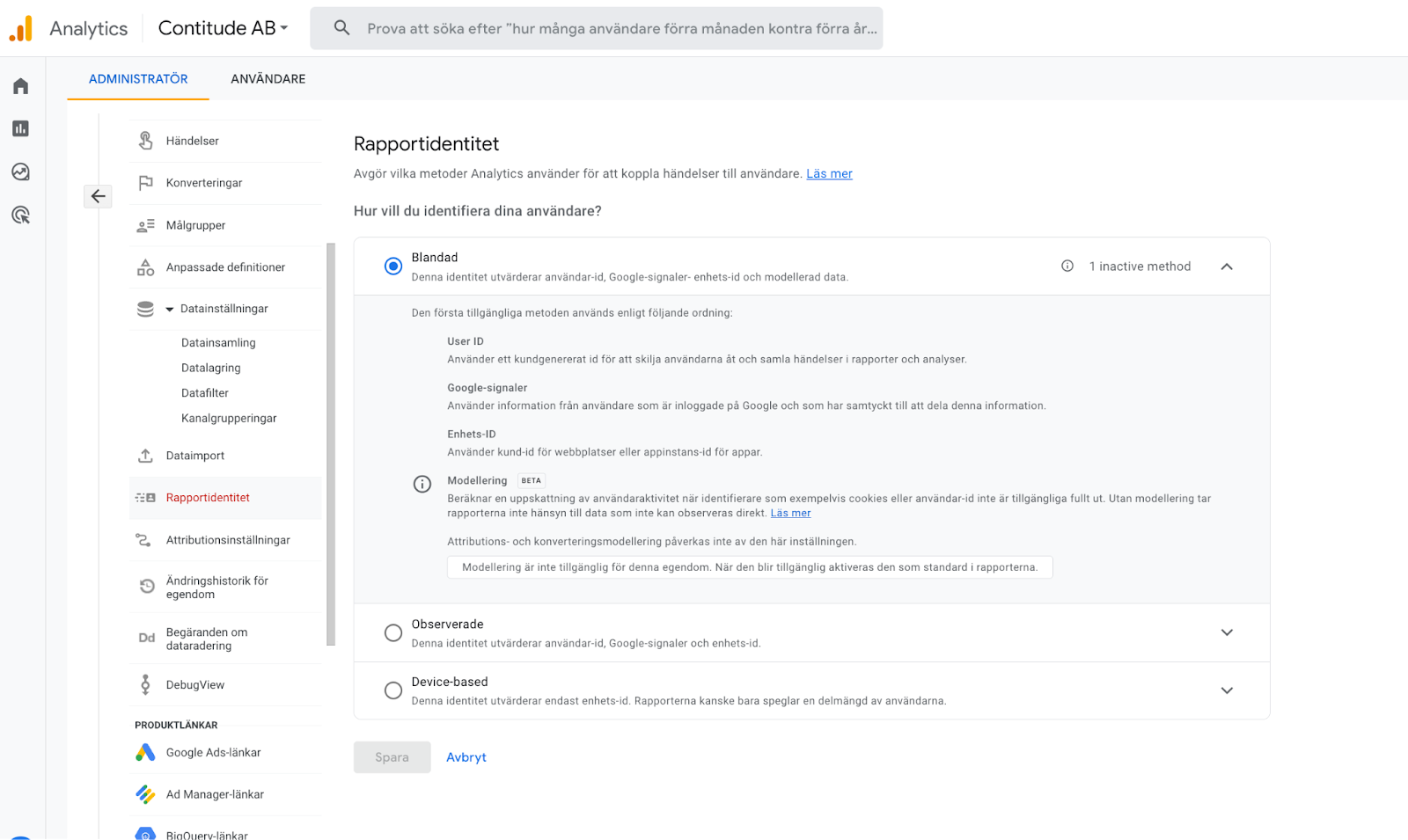Open the Reports bar chart icon

(x=21, y=128)
